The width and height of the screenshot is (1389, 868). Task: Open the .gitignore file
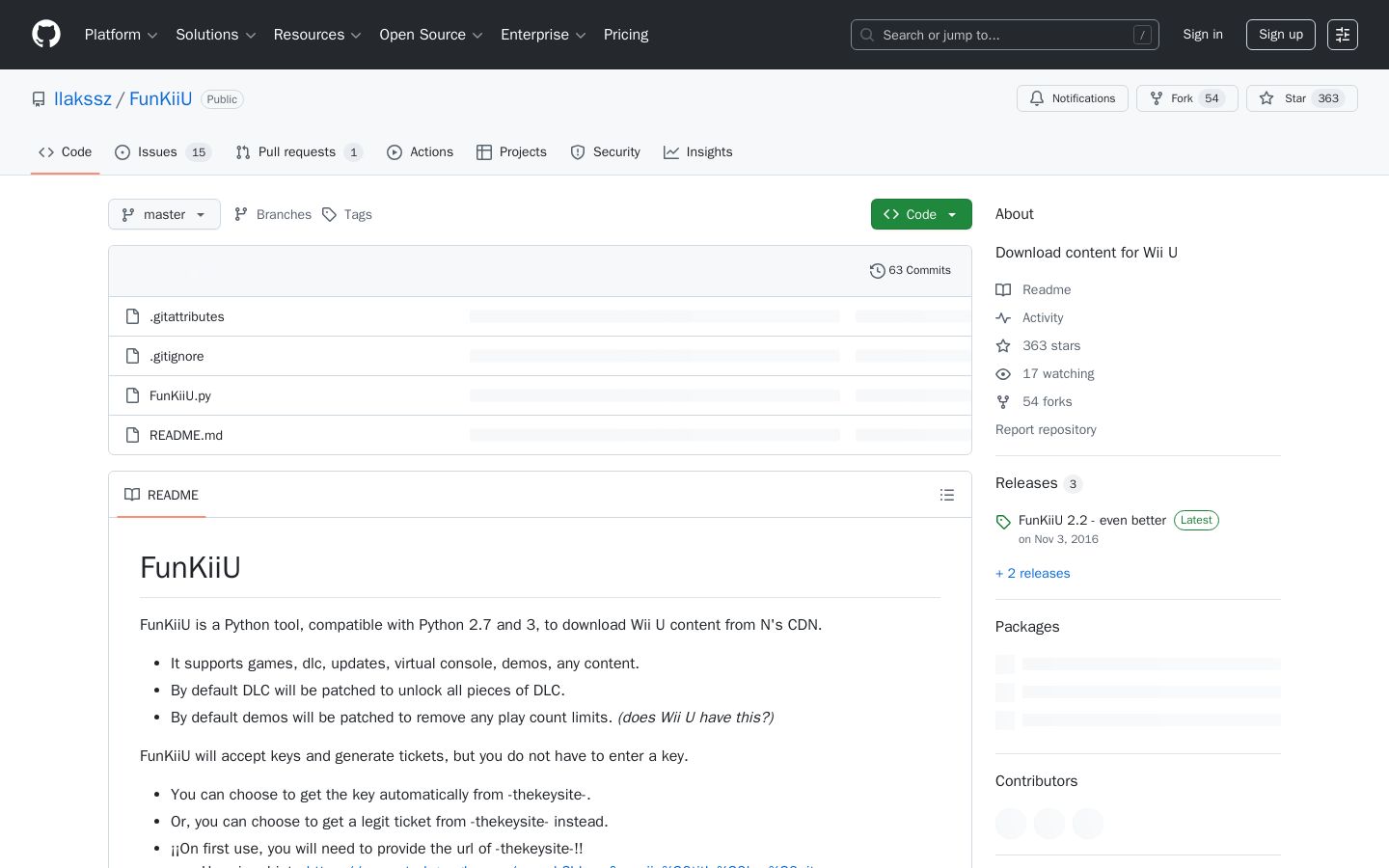(x=177, y=356)
